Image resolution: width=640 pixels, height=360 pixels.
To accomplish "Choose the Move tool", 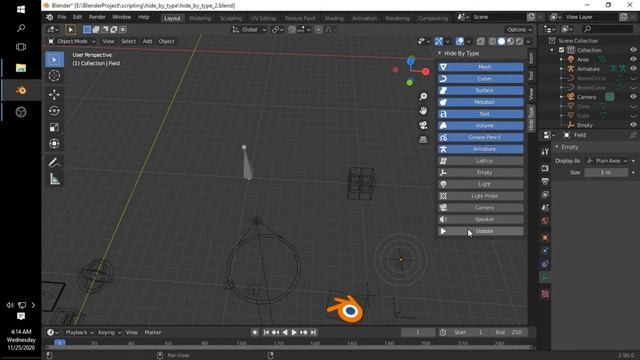I will 54,94.
